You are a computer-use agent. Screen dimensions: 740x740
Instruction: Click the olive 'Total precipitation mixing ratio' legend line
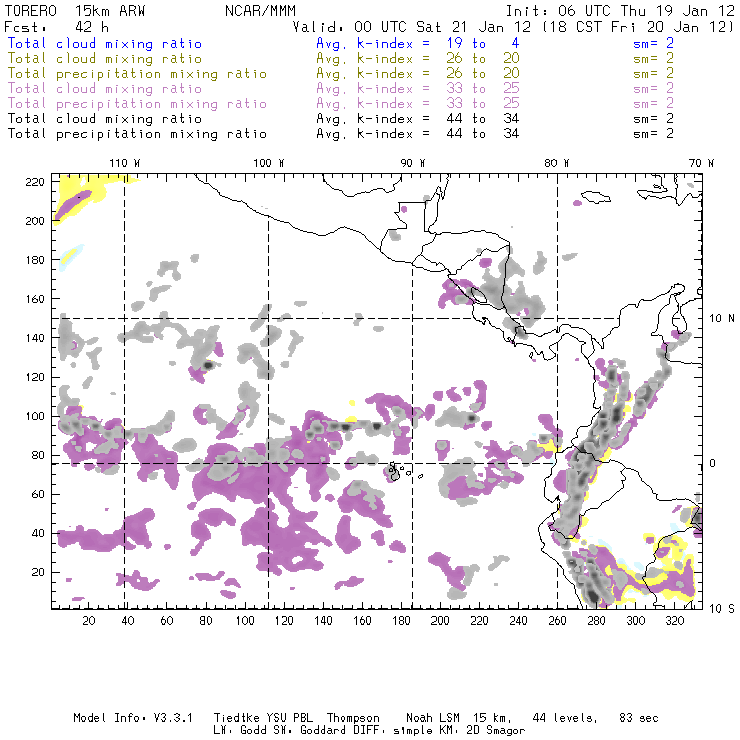(x=137, y=74)
